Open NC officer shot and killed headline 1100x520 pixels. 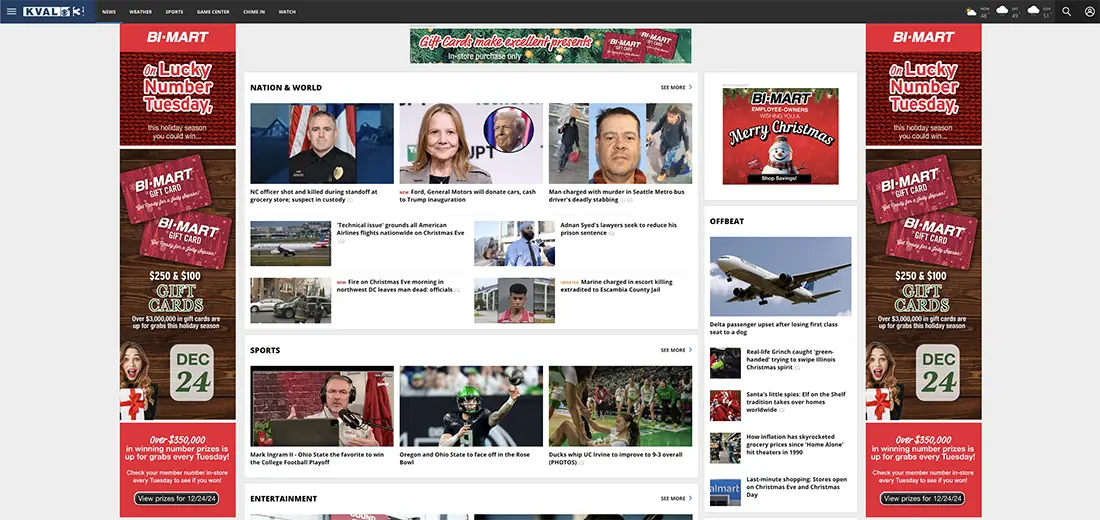coord(314,196)
